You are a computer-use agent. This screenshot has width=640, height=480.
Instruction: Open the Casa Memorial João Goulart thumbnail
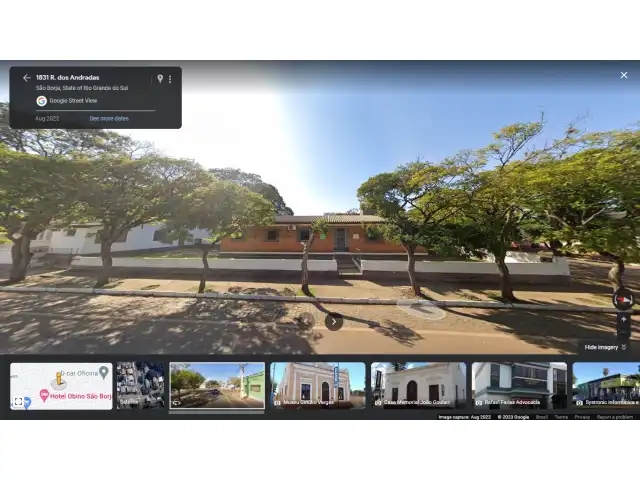(419, 385)
